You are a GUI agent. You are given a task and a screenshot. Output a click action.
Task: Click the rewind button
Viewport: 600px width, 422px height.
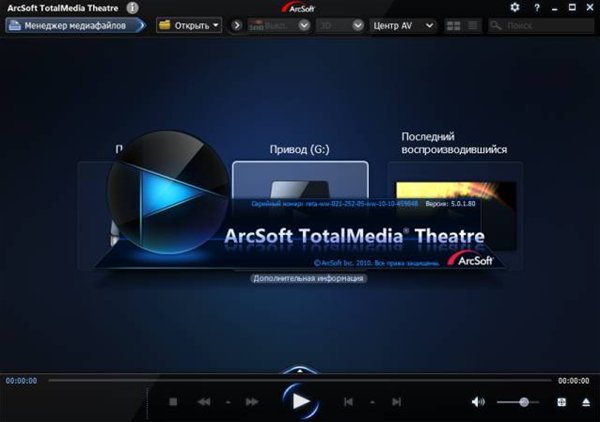point(204,402)
